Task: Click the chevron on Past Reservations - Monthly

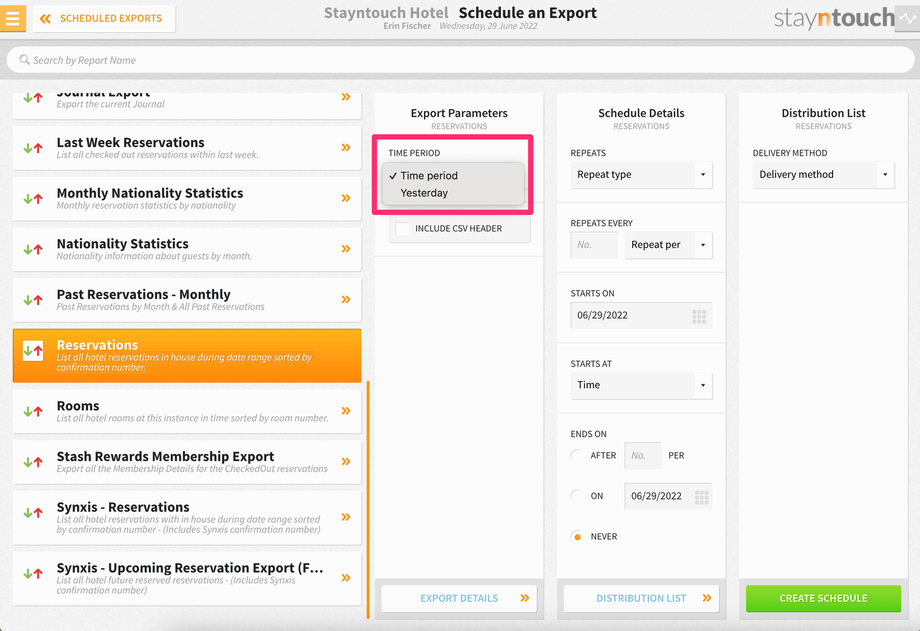Action: pyautogui.click(x=346, y=299)
